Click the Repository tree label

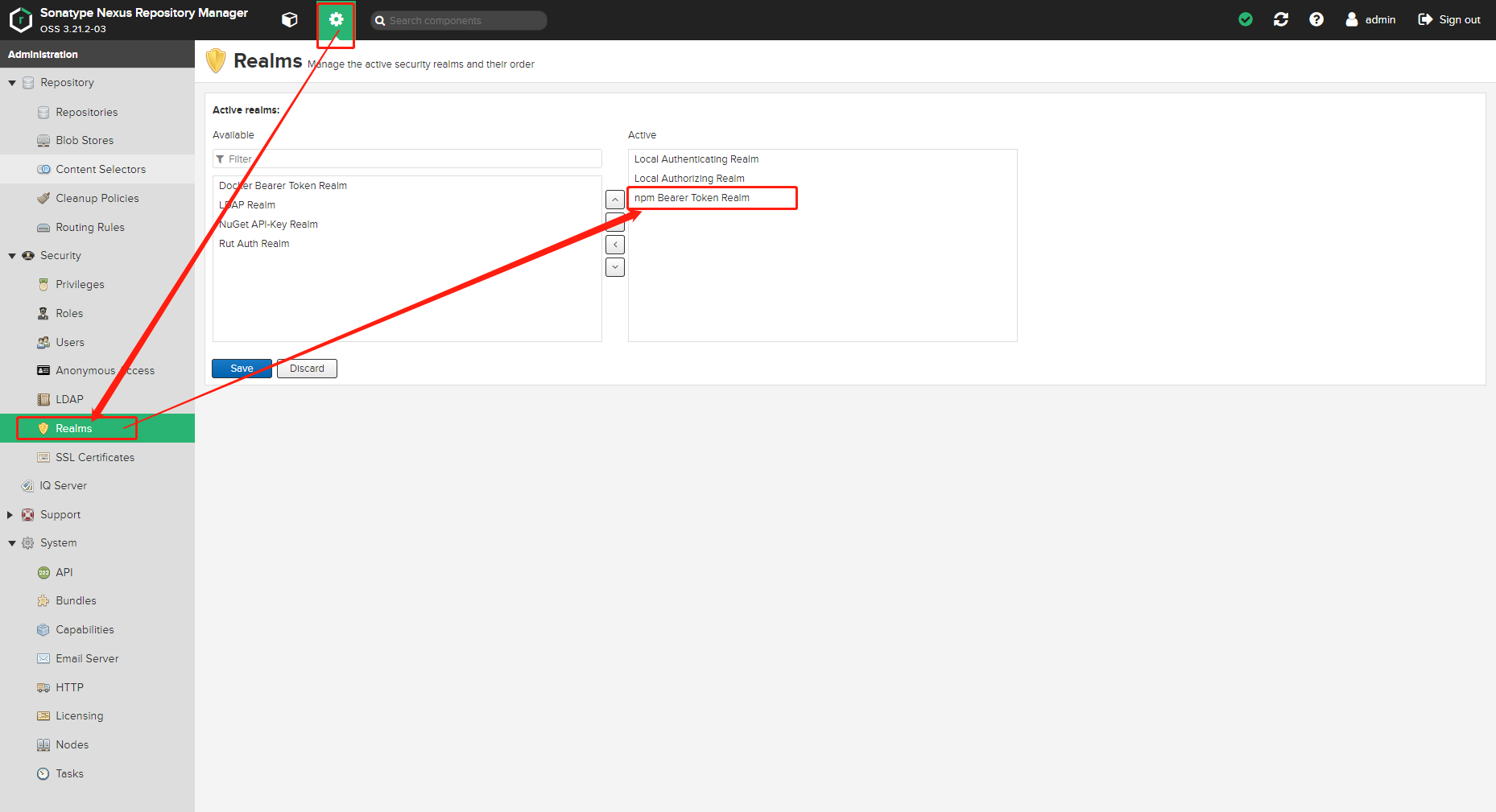pos(68,83)
